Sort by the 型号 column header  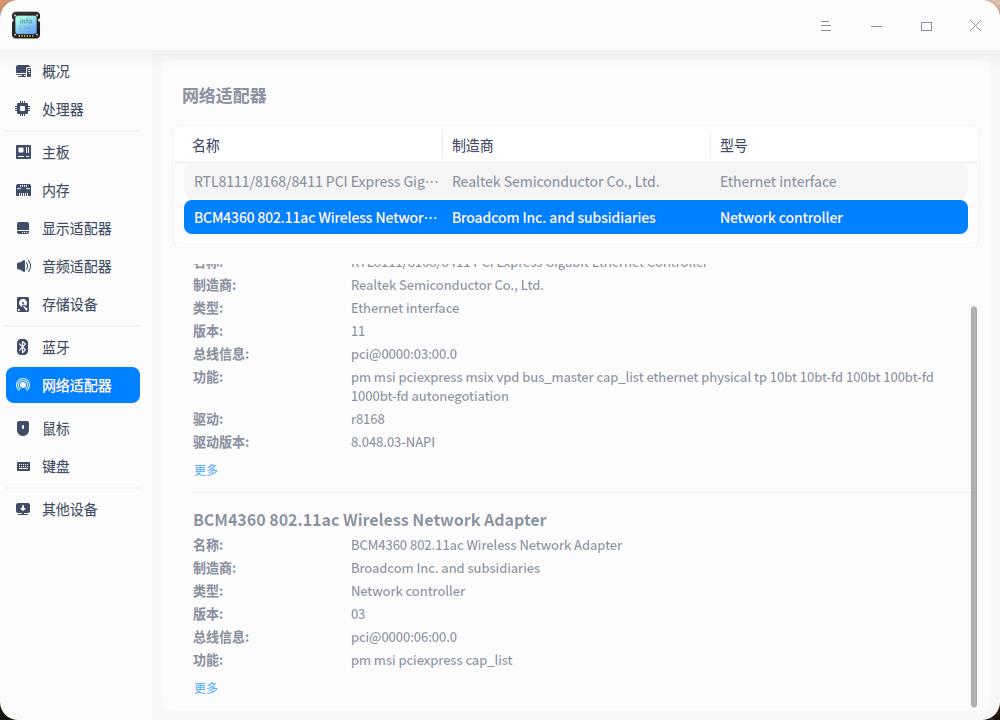[733, 145]
